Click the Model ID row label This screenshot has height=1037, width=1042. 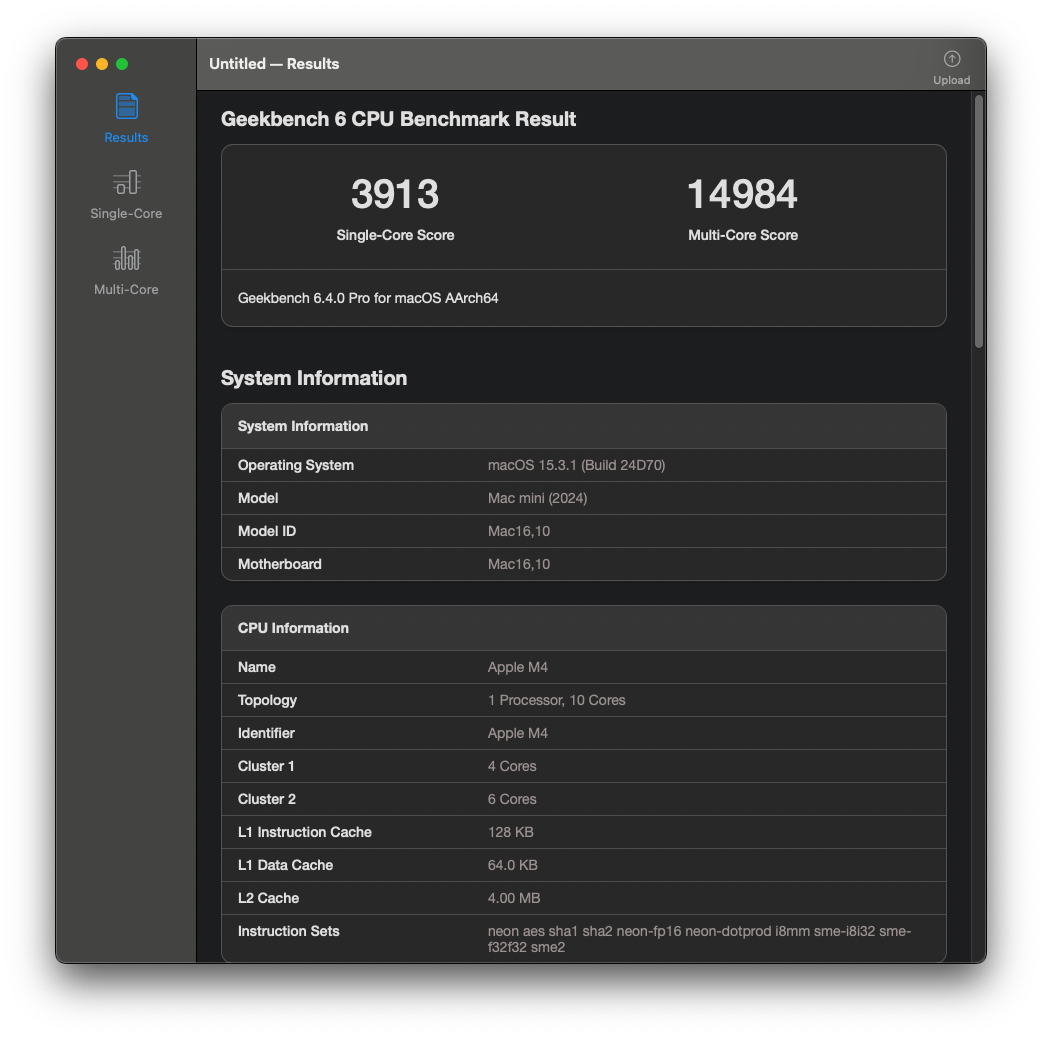tap(267, 531)
